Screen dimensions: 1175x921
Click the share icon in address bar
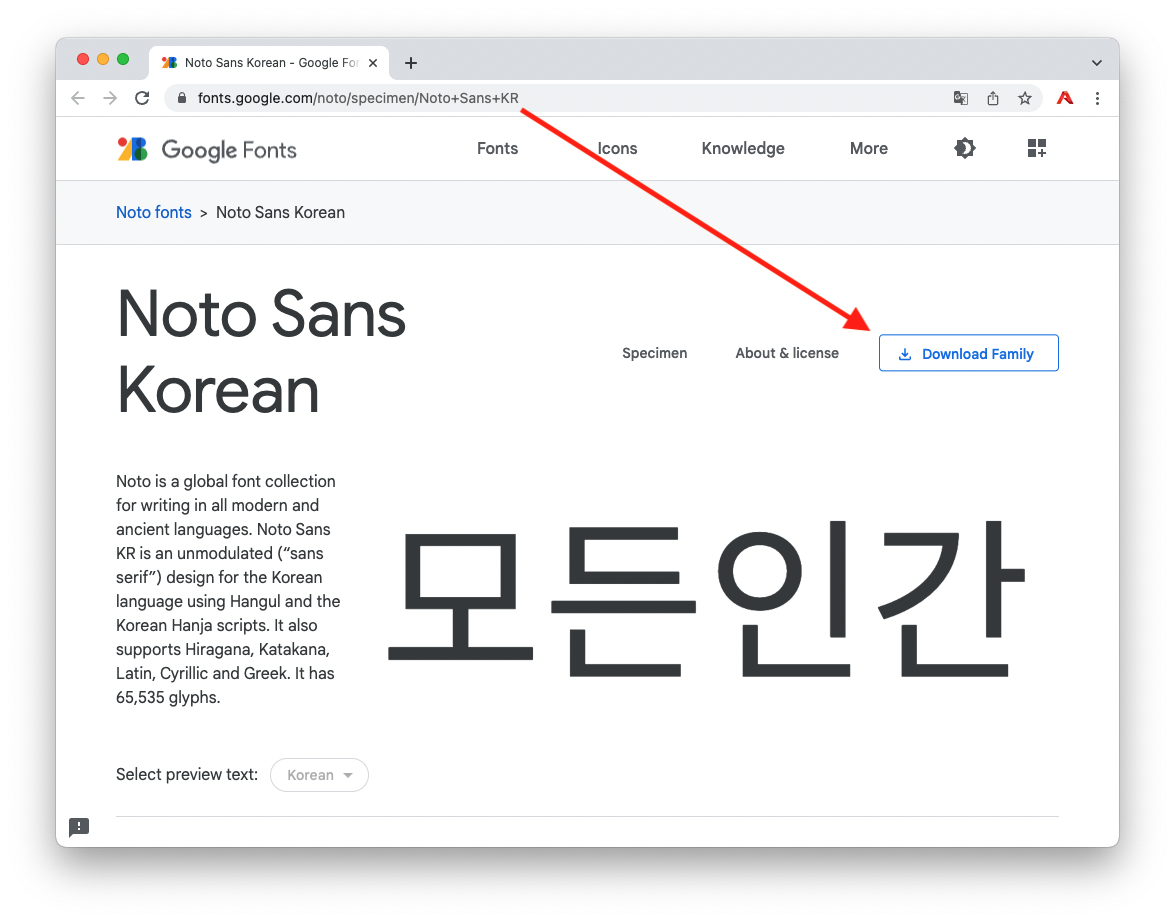pos(993,98)
